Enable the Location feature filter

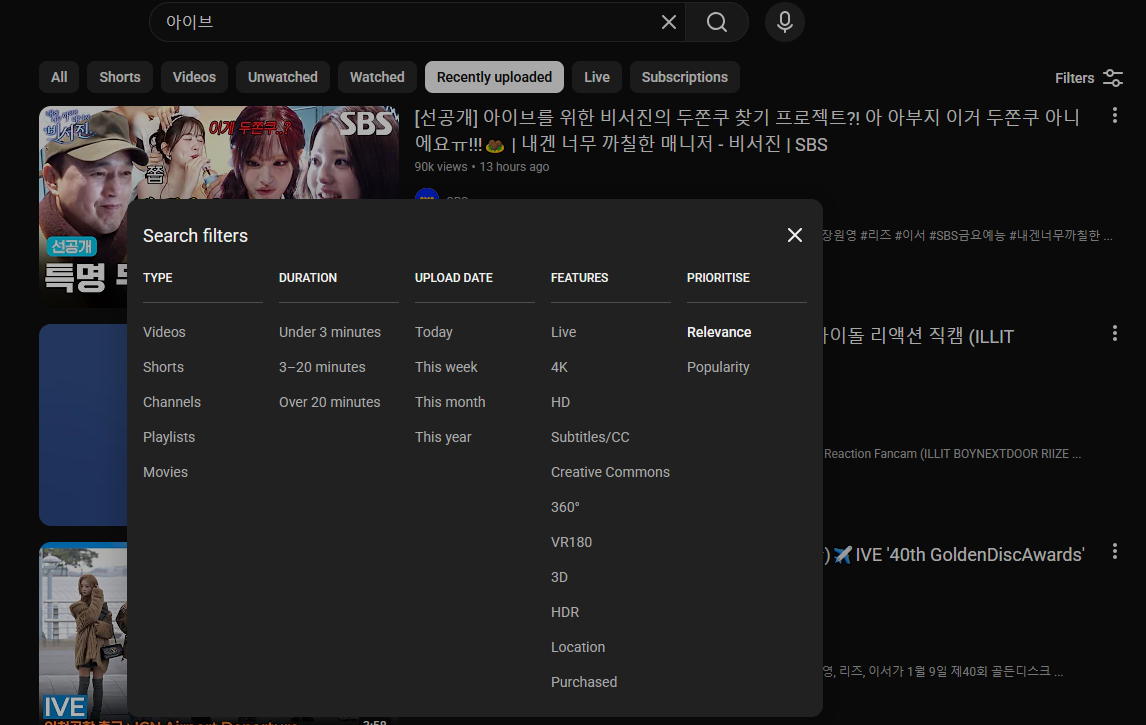click(578, 648)
